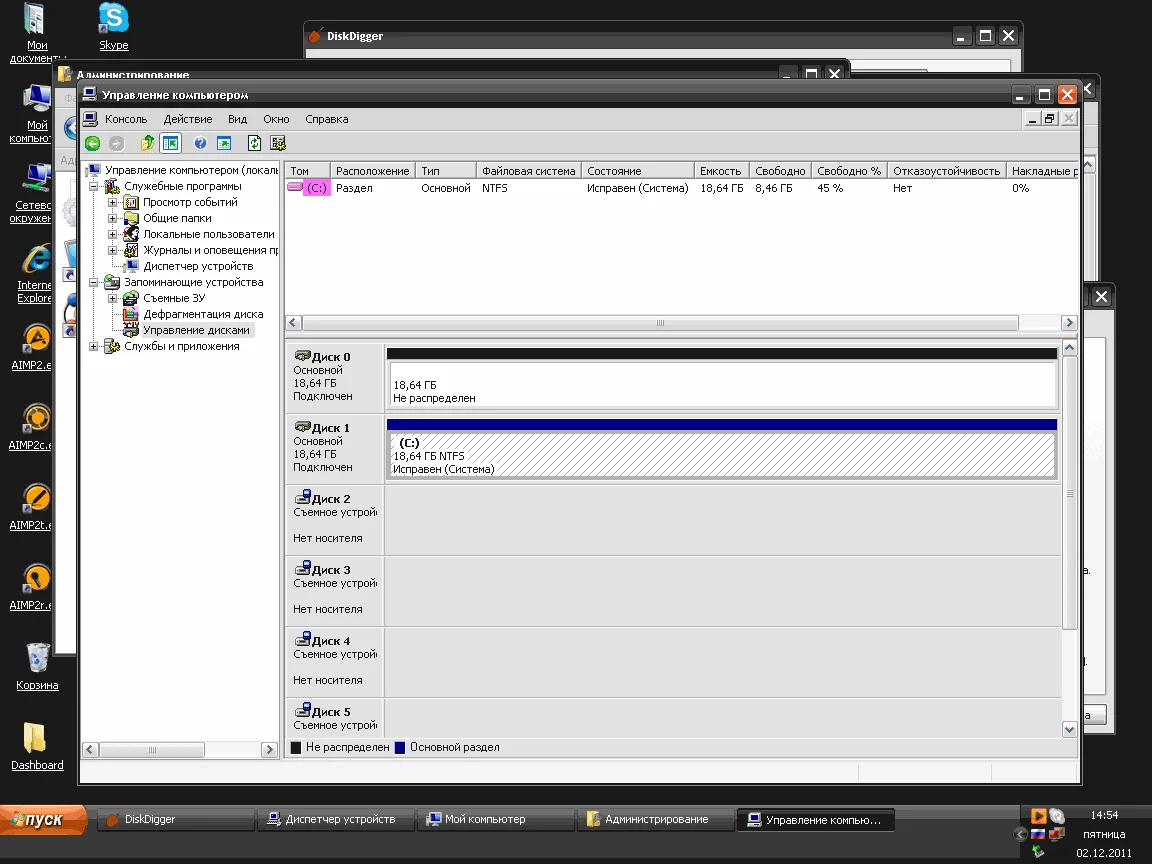Click the '8,46 ГБ' free space cell

click(774, 188)
